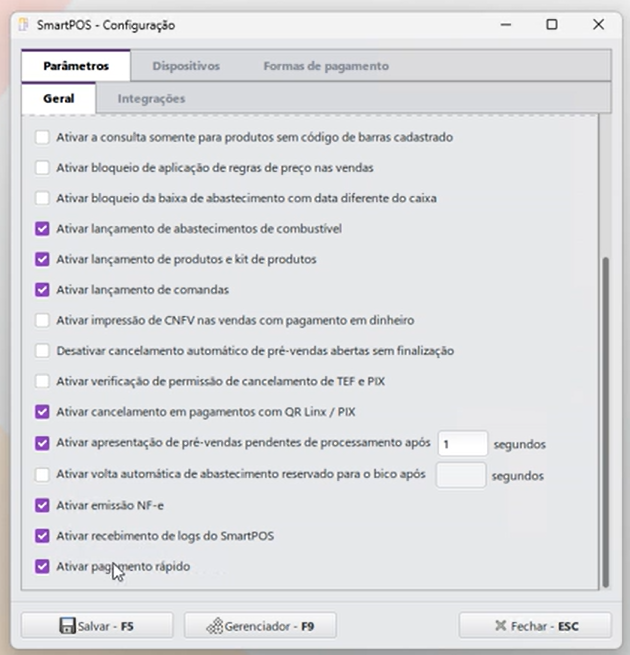The height and width of the screenshot is (655, 630).
Task: Click the empty volta automática seconds field
Action: [x=461, y=475]
